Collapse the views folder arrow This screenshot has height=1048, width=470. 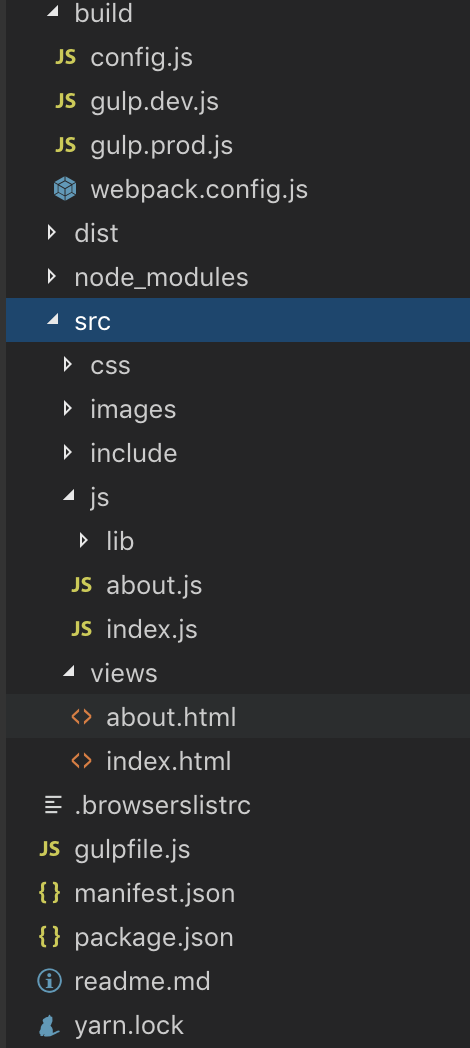coord(68,672)
